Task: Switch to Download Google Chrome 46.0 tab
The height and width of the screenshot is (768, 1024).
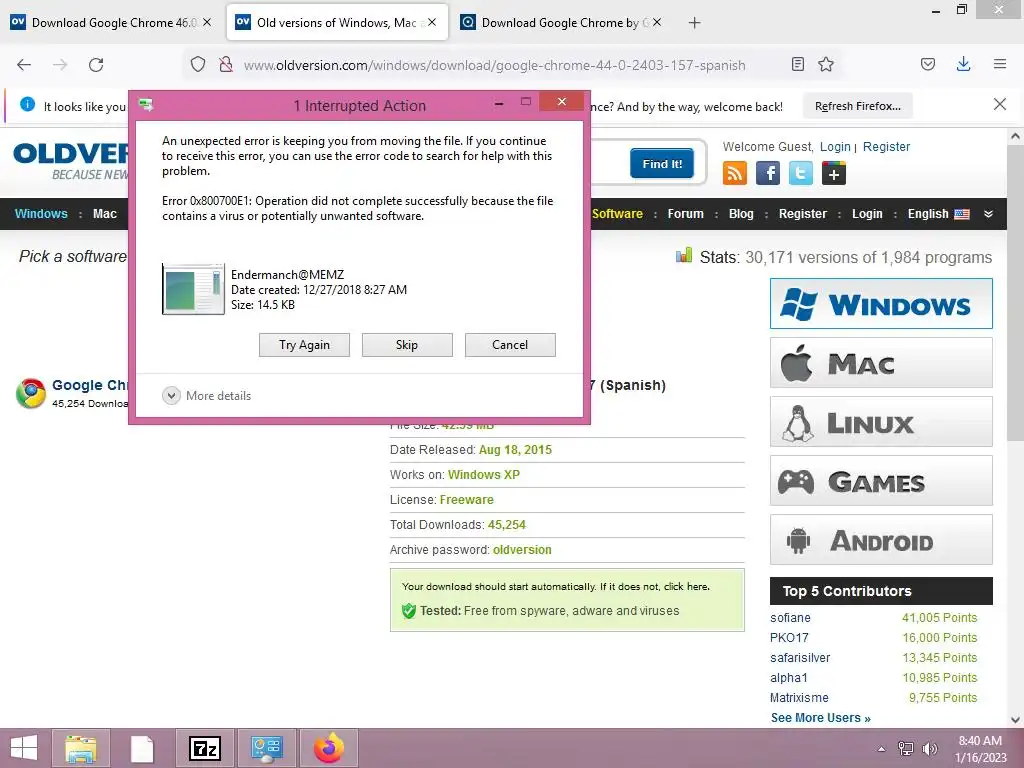Action: [111, 22]
